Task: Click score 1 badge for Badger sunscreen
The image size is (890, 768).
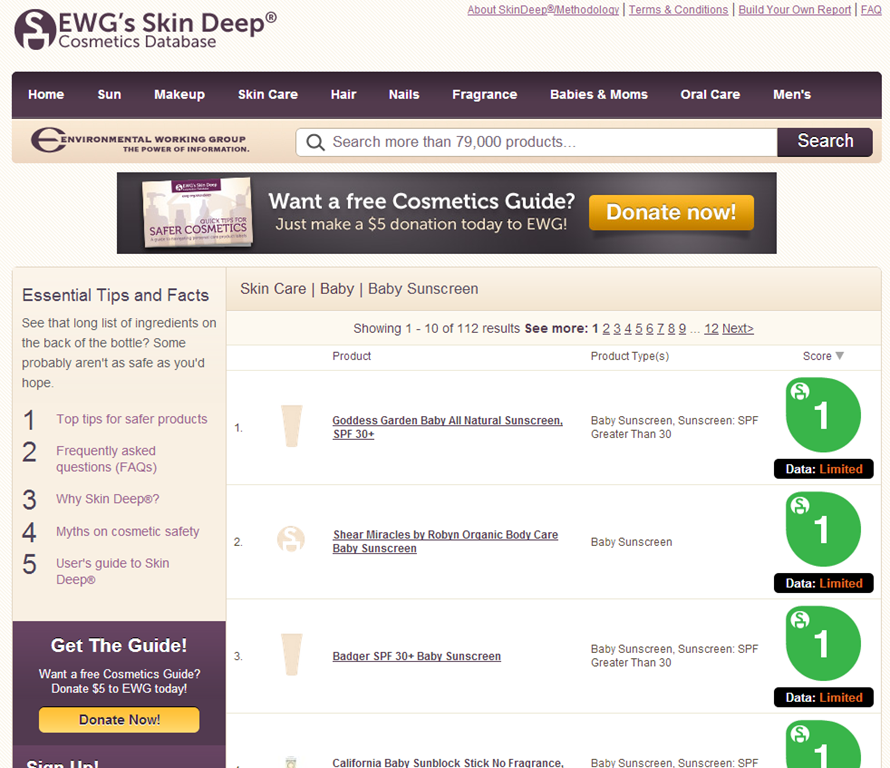Action: pos(823,643)
